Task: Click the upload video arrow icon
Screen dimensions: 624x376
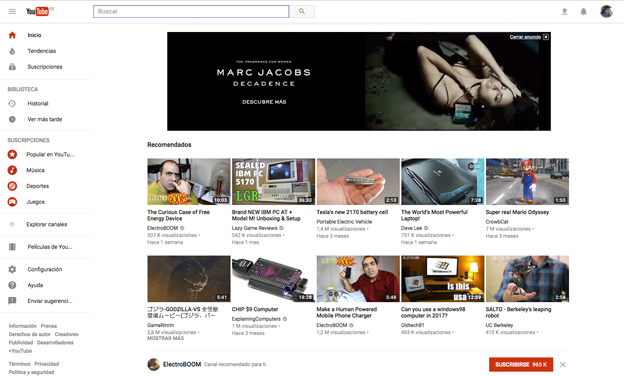Action: pyautogui.click(x=564, y=12)
